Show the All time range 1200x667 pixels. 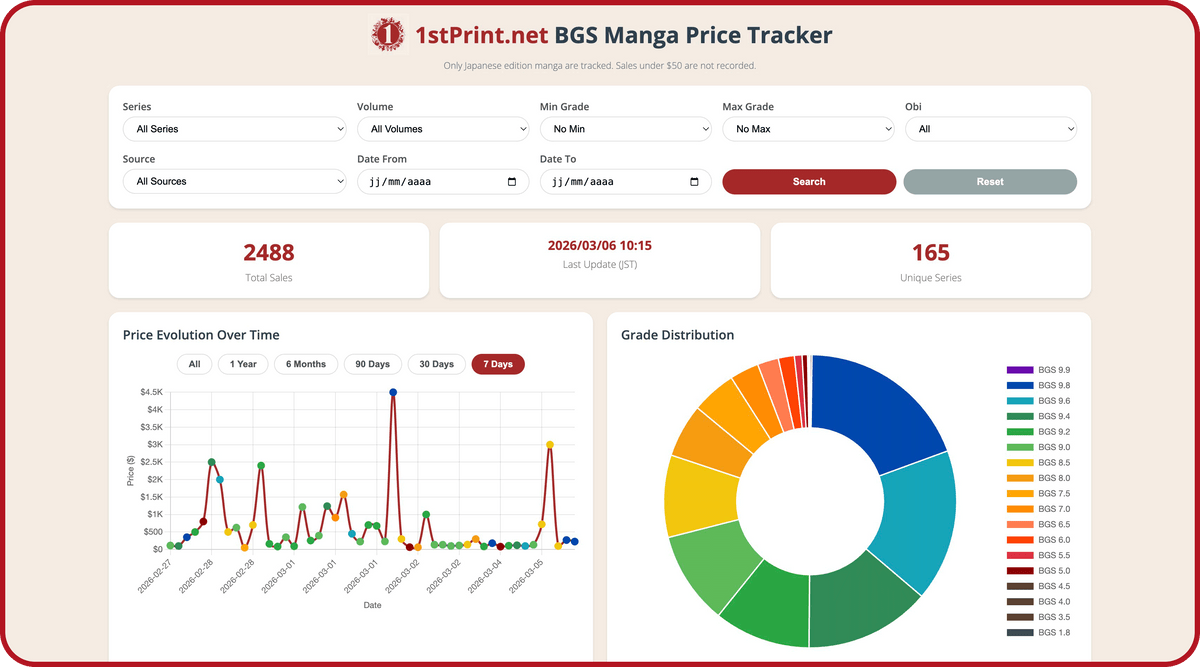click(x=194, y=364)
